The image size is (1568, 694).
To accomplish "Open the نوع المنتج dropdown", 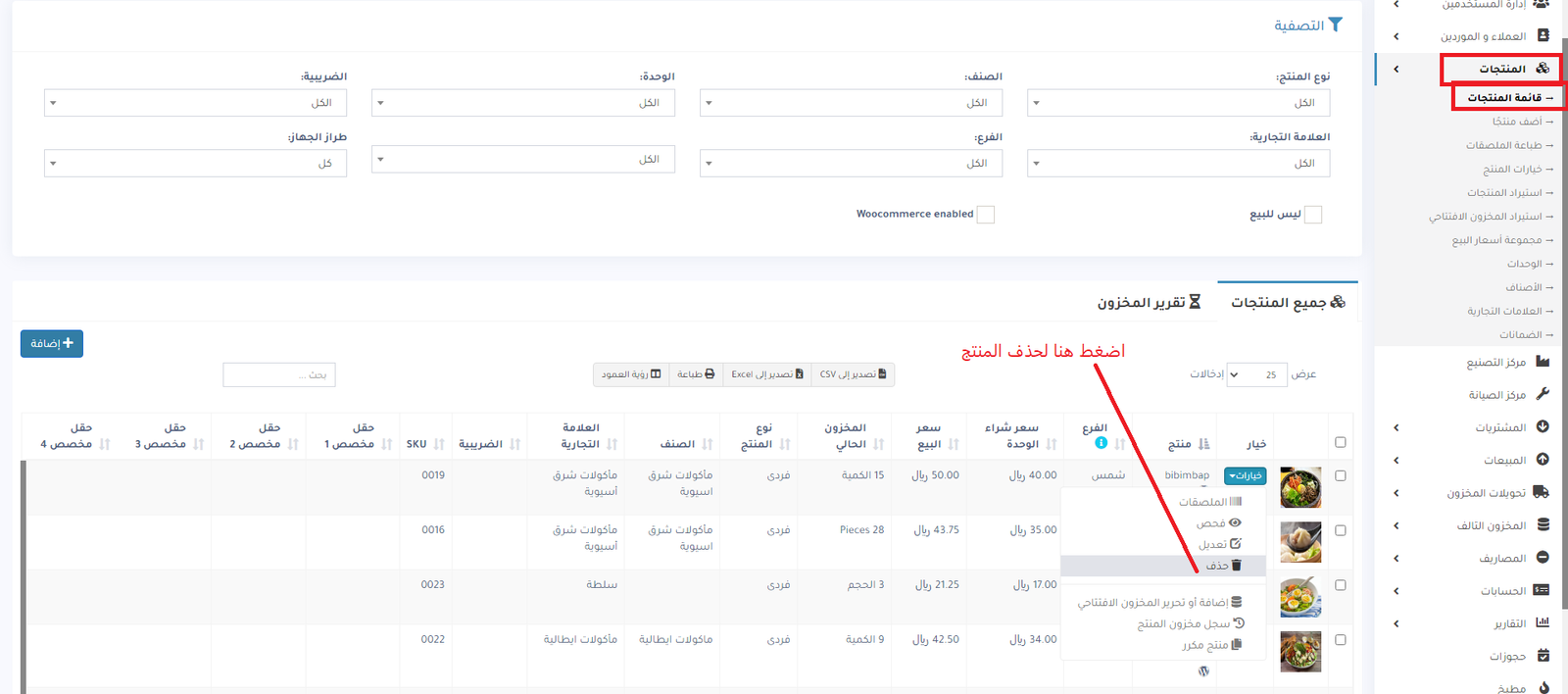I will (x=1178, y=103).
